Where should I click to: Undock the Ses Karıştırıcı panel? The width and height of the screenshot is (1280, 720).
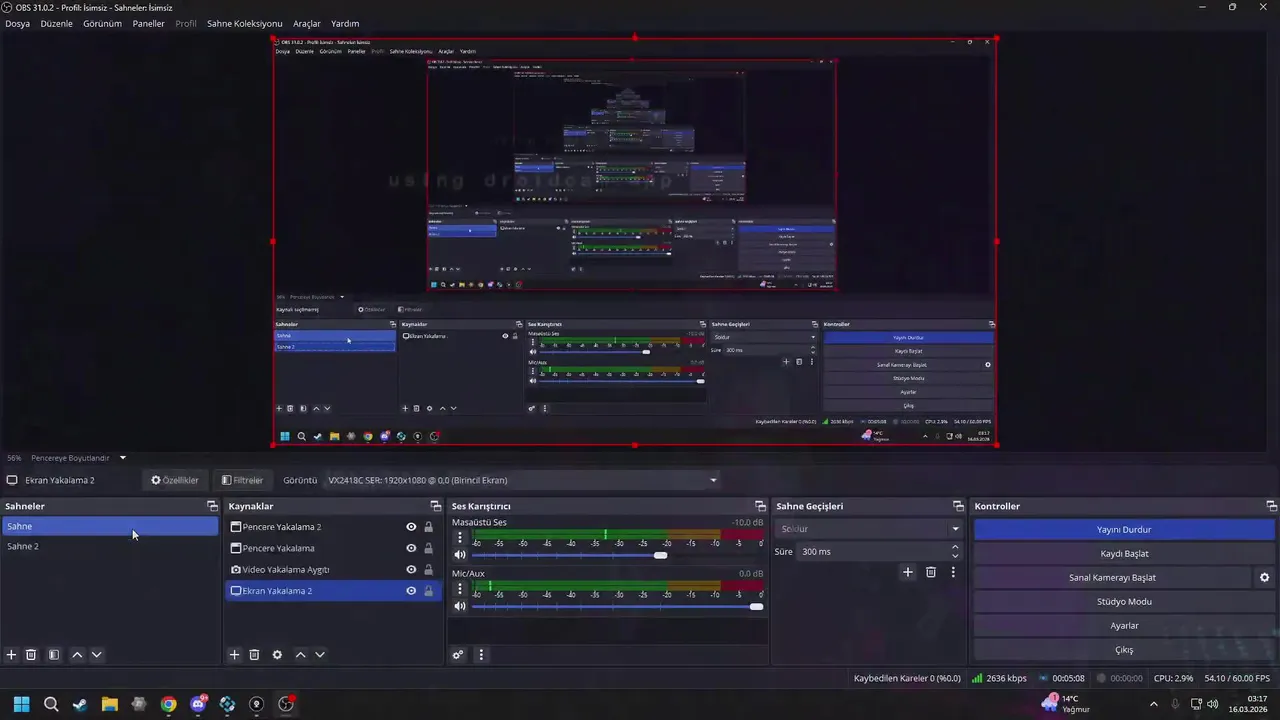[x=760, y=506]
